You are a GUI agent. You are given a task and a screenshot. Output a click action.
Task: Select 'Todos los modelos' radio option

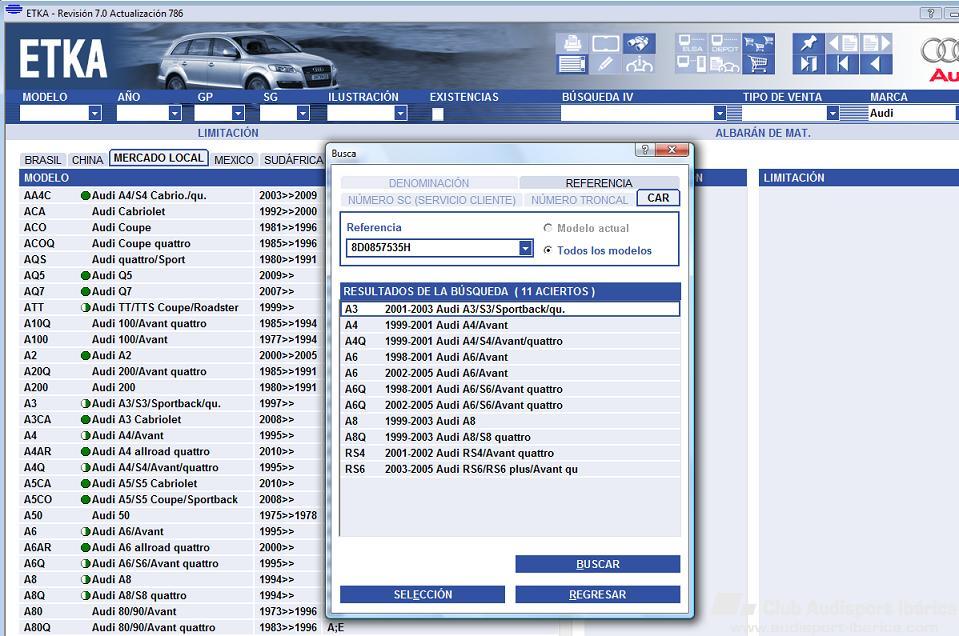click(x=548, y=250)
